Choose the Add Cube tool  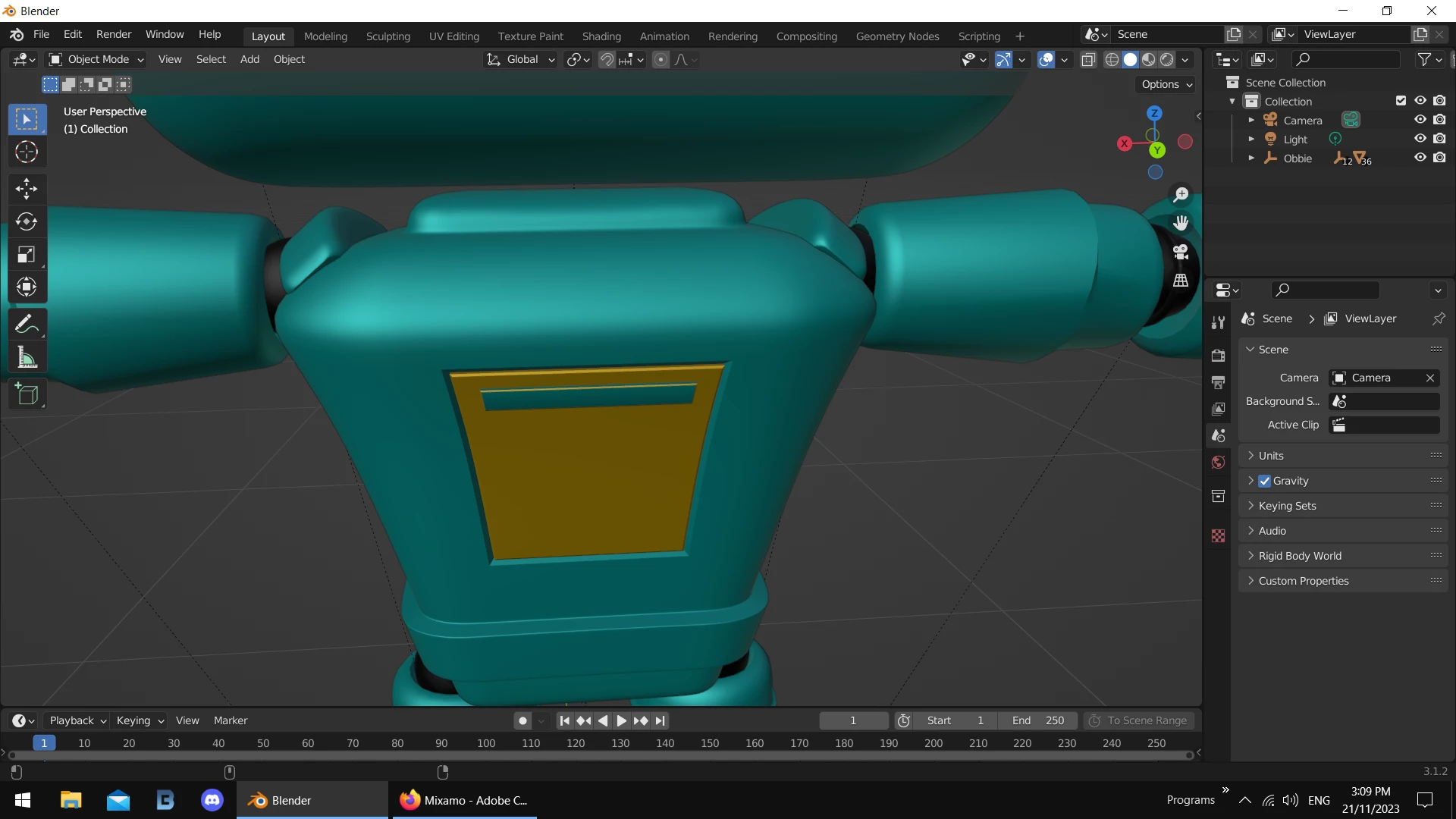pyautogui.click(x=27, y=394)
